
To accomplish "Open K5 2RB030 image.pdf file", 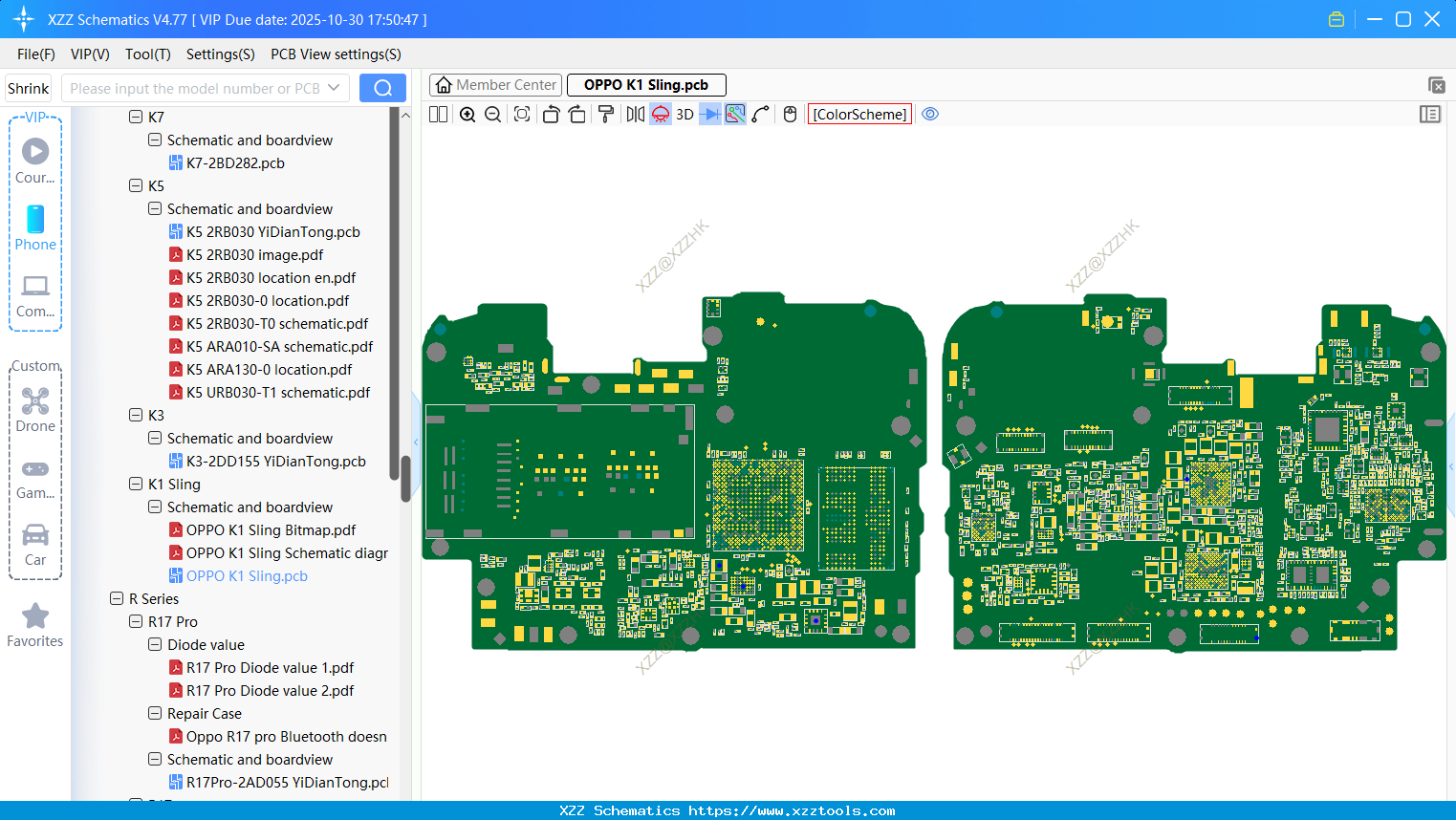I will coord(254,255).
